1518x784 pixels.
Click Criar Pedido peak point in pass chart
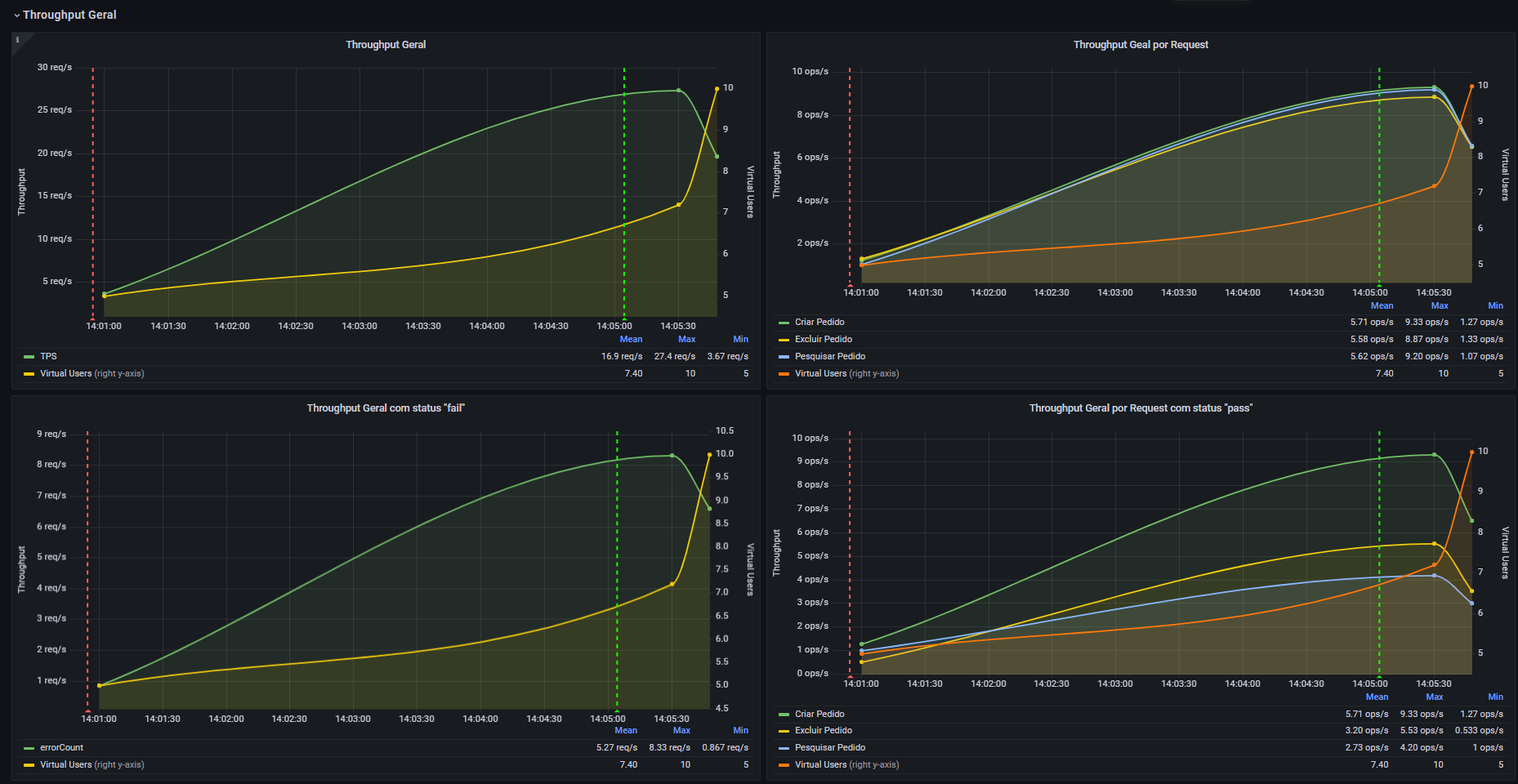click(x=1434, y=455)
